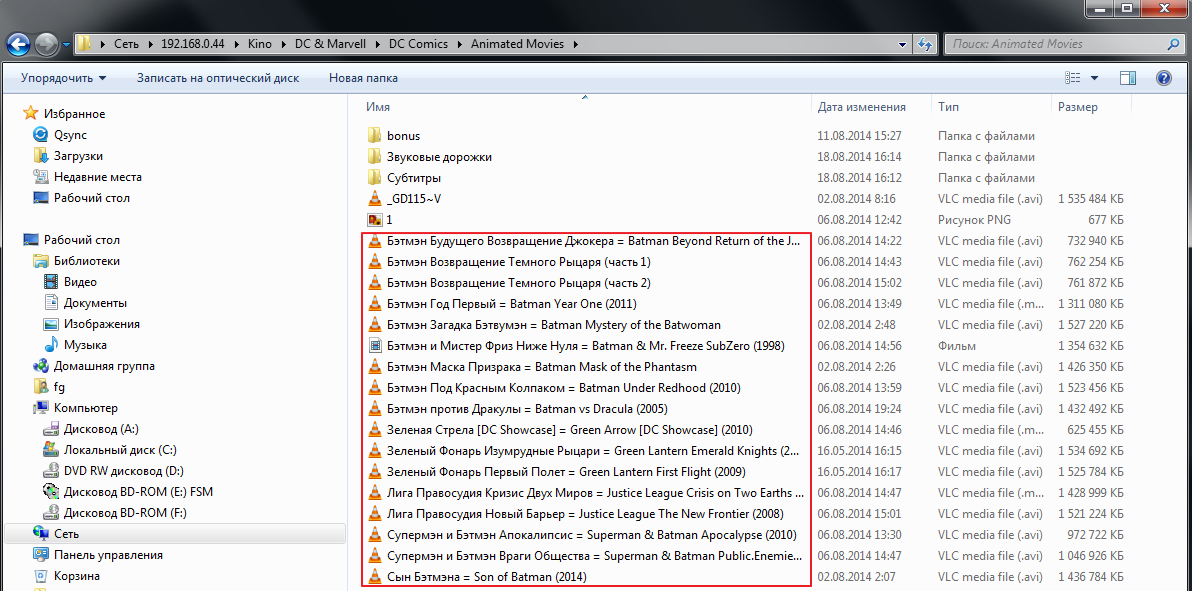The width and height of the screenshot is (1192, 591).
Task: Select file Green Lantern First Flight (2009)
Action: (566, 472)
